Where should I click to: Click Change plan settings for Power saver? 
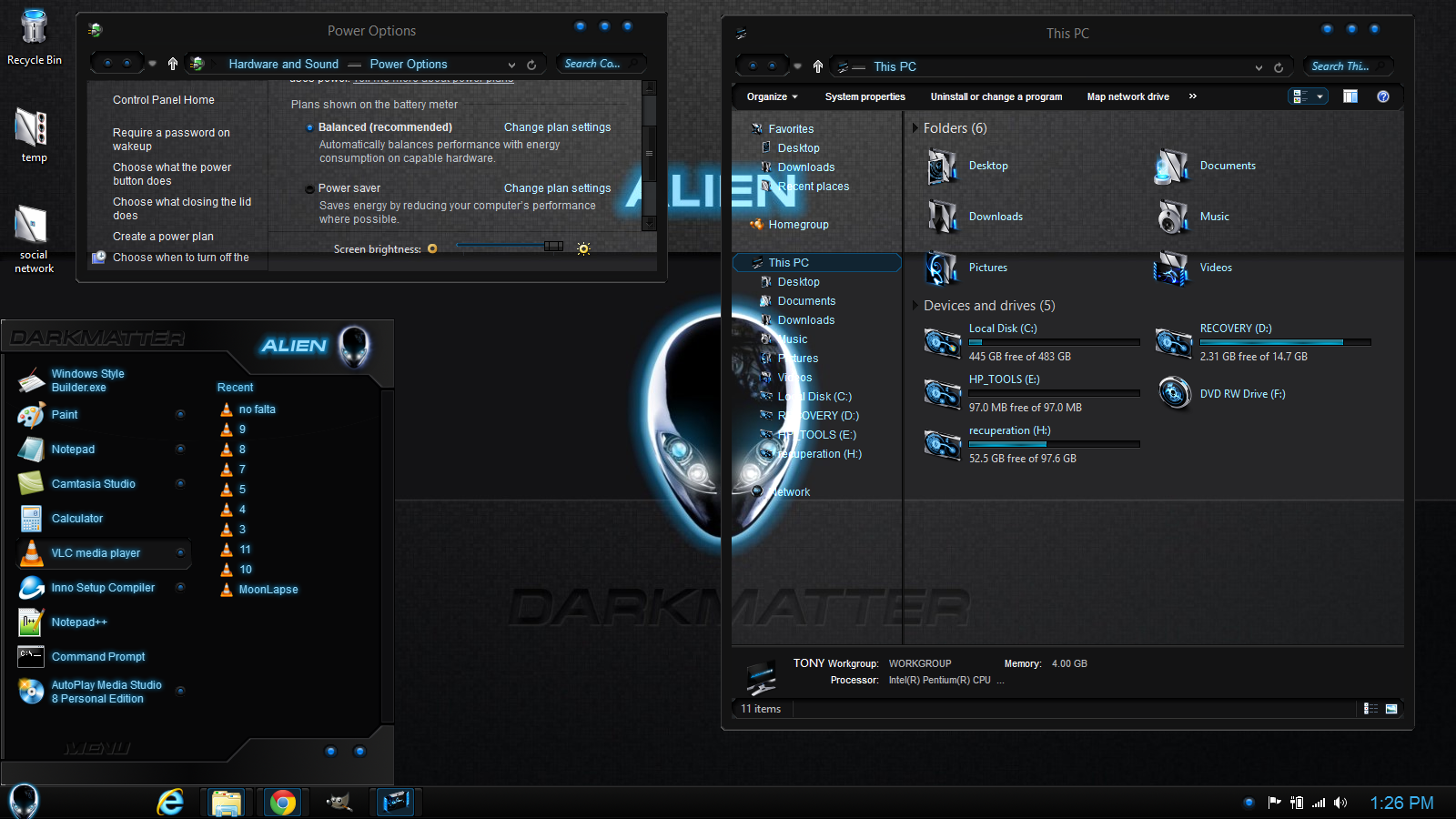pyautogui.click(x=558, y=188)
